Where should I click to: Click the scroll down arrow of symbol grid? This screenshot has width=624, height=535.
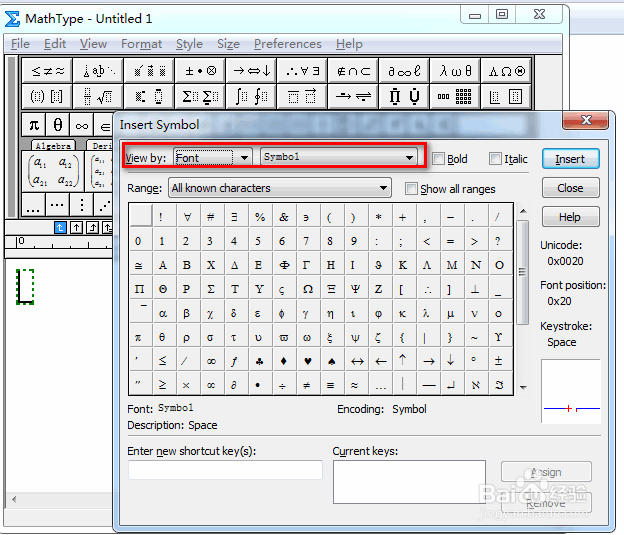(523, 387)
